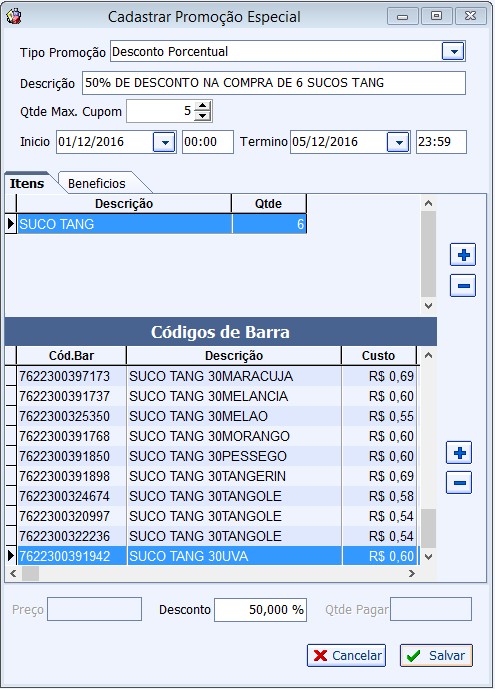
Task: Click the Cancelar button
Action: 347,656
